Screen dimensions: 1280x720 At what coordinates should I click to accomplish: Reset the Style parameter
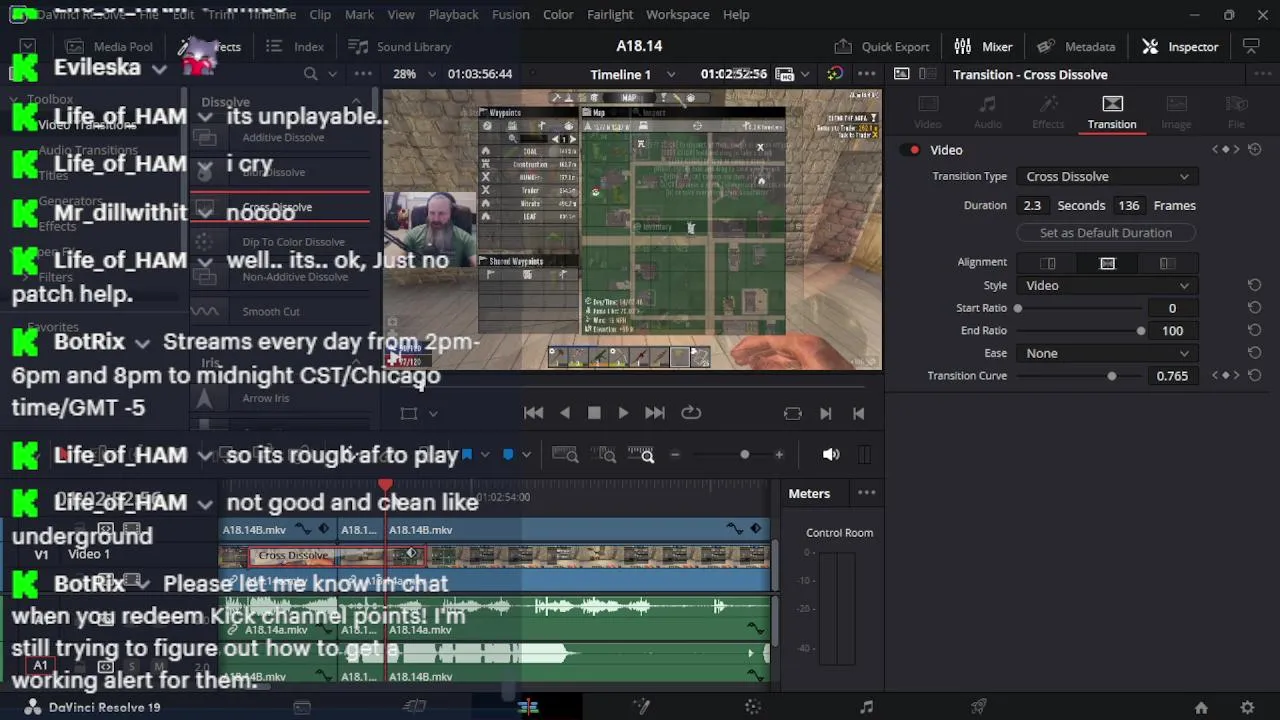[x=1254, y=285]
